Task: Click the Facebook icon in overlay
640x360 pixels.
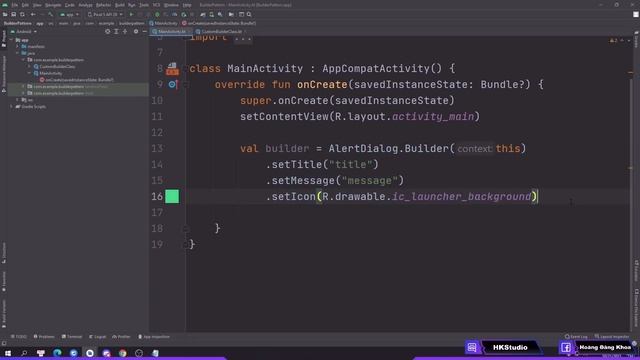Action: pyautogui.click(x=566, y=347)
